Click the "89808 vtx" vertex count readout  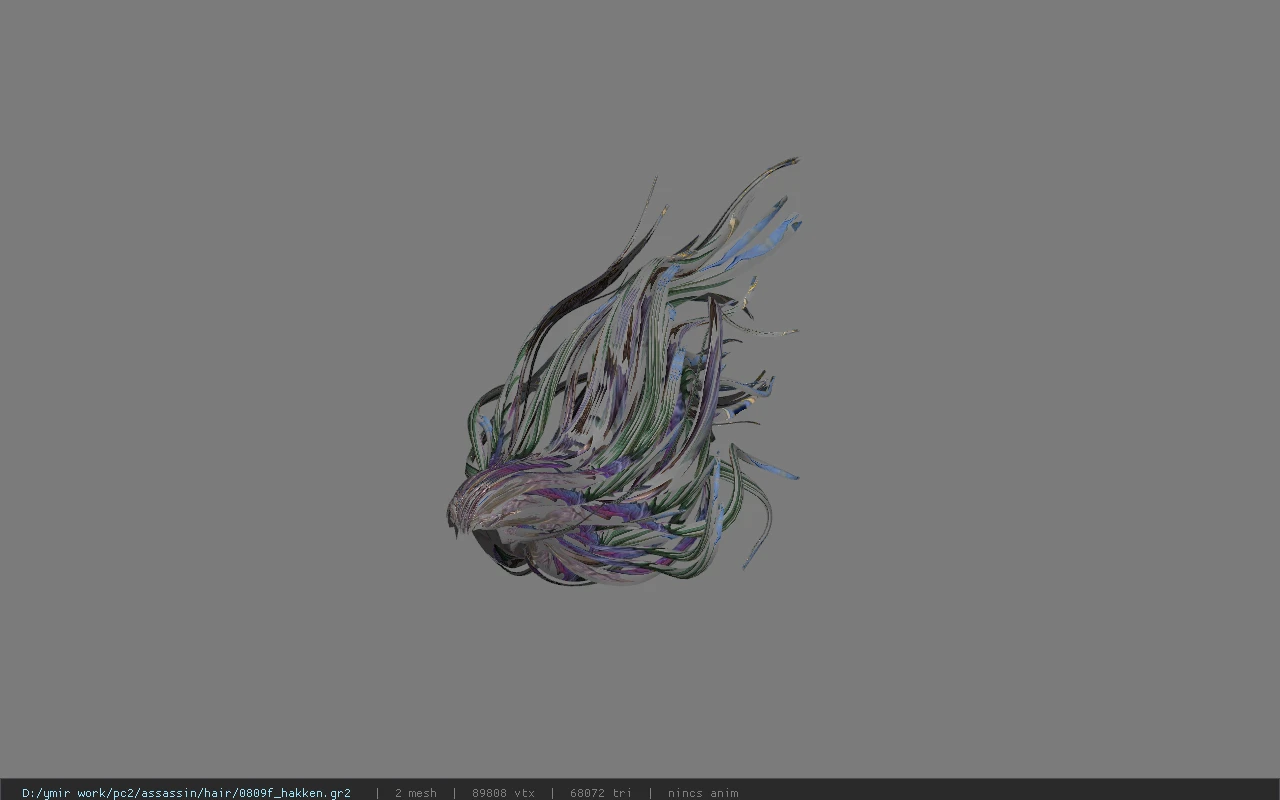tap(503, 793)
